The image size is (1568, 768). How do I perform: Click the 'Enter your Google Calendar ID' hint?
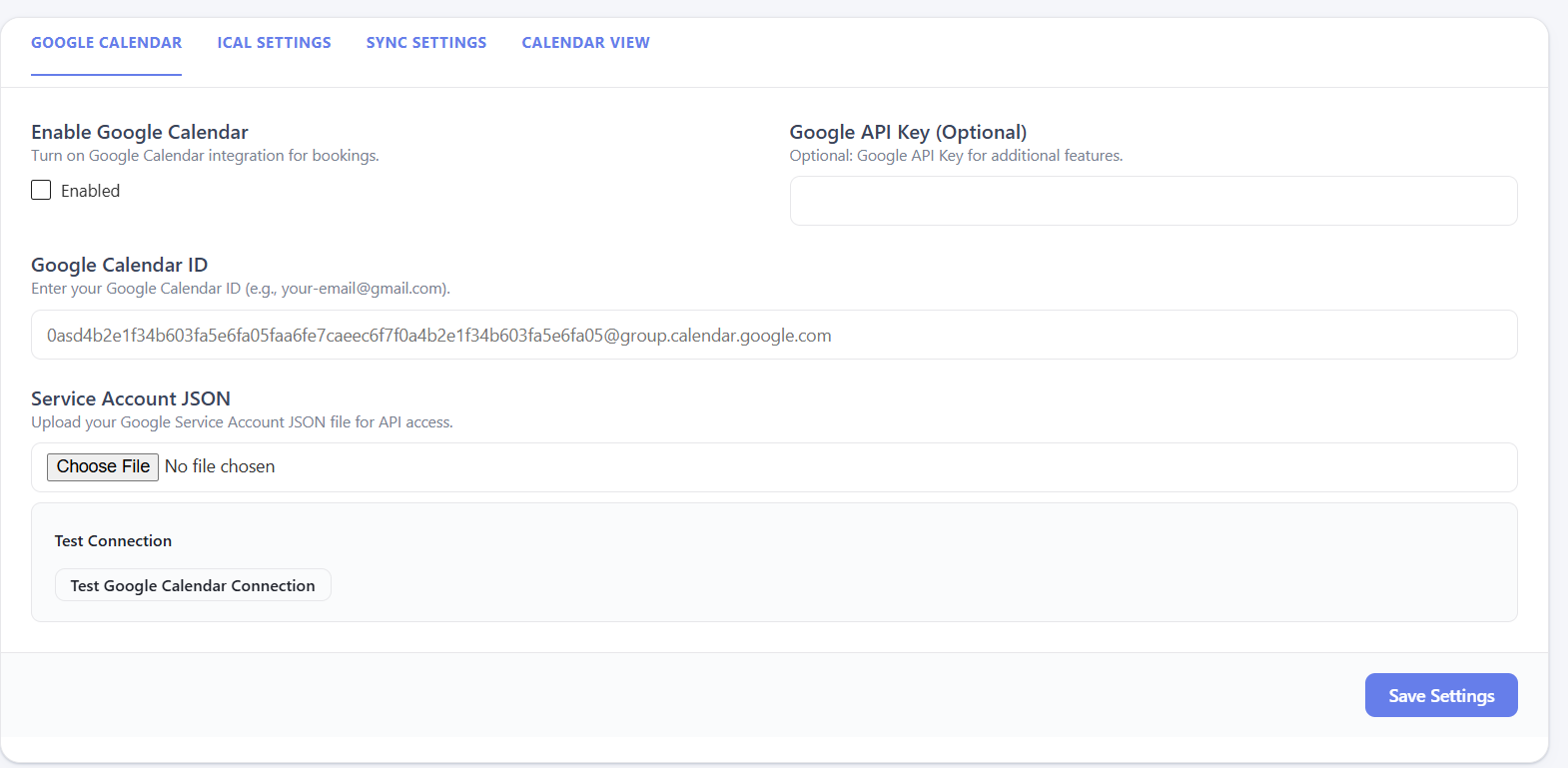tap(241, 289)
